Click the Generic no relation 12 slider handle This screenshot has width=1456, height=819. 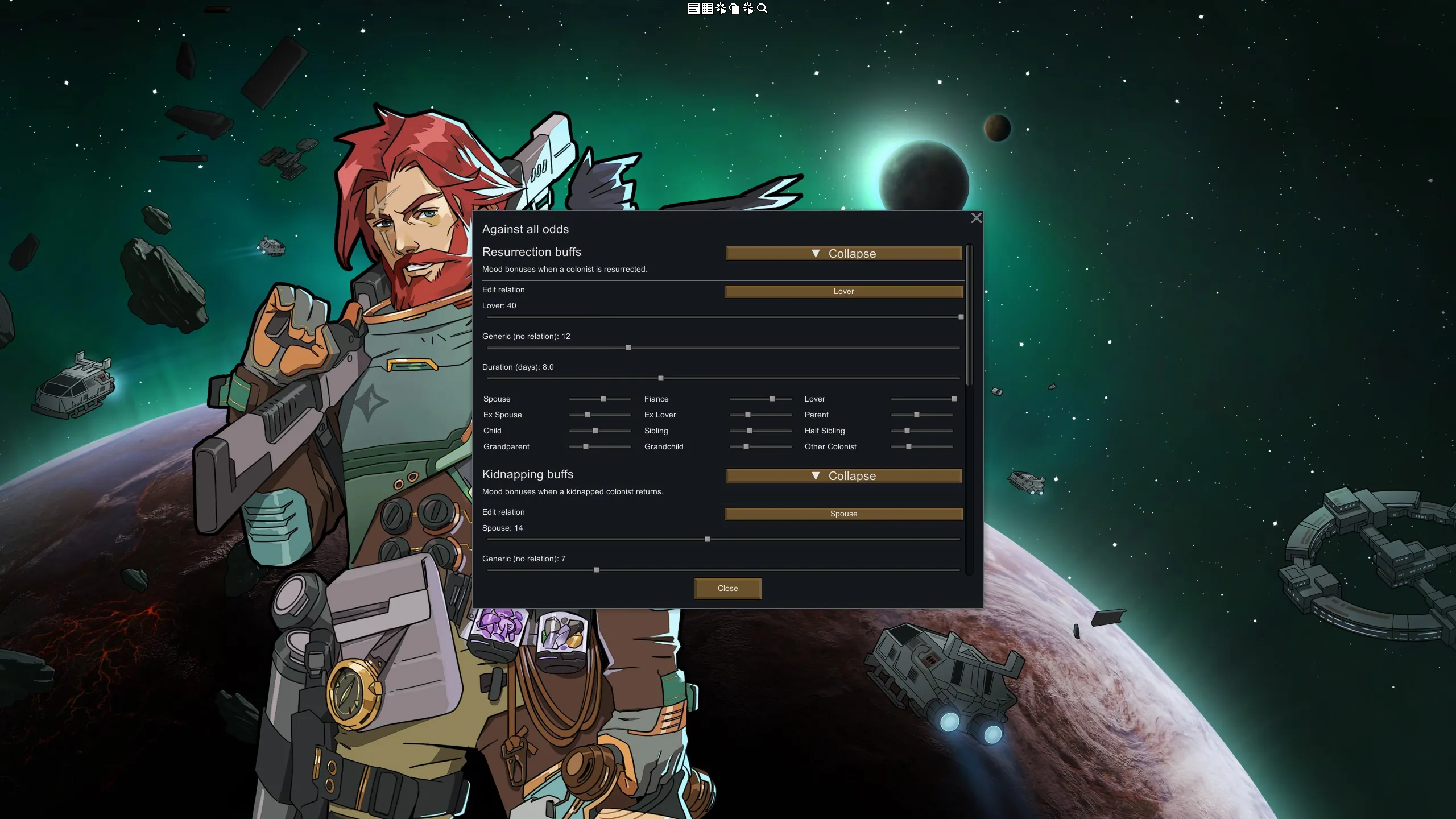[x=628, y=348]
